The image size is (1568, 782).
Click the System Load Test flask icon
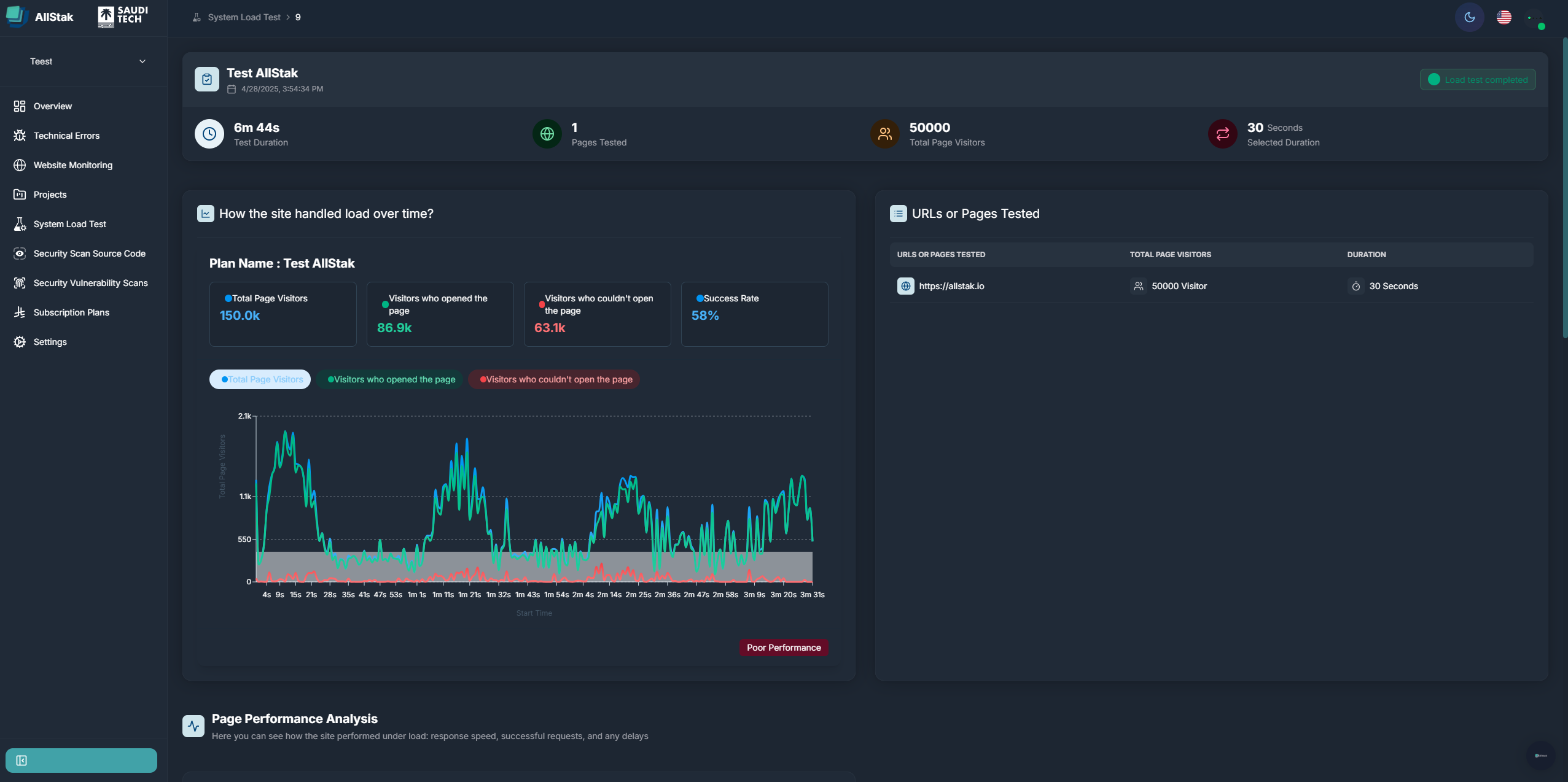pyautogui.click(x=20, y=224)
